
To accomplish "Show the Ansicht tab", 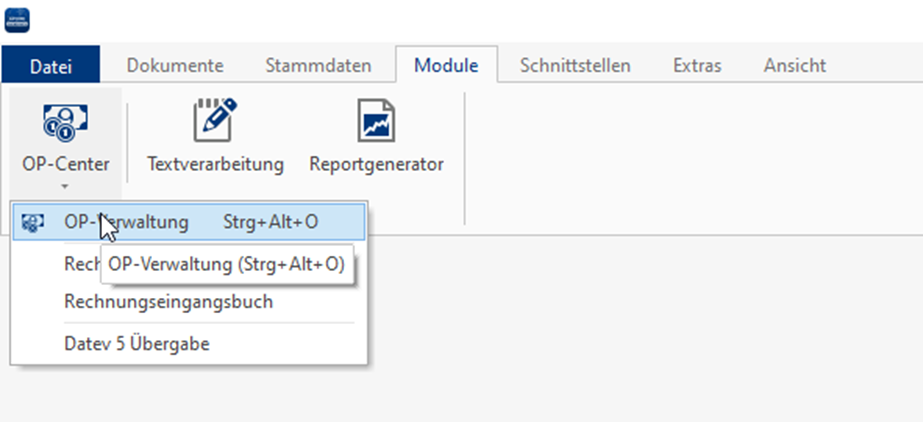I will (795, 66).
